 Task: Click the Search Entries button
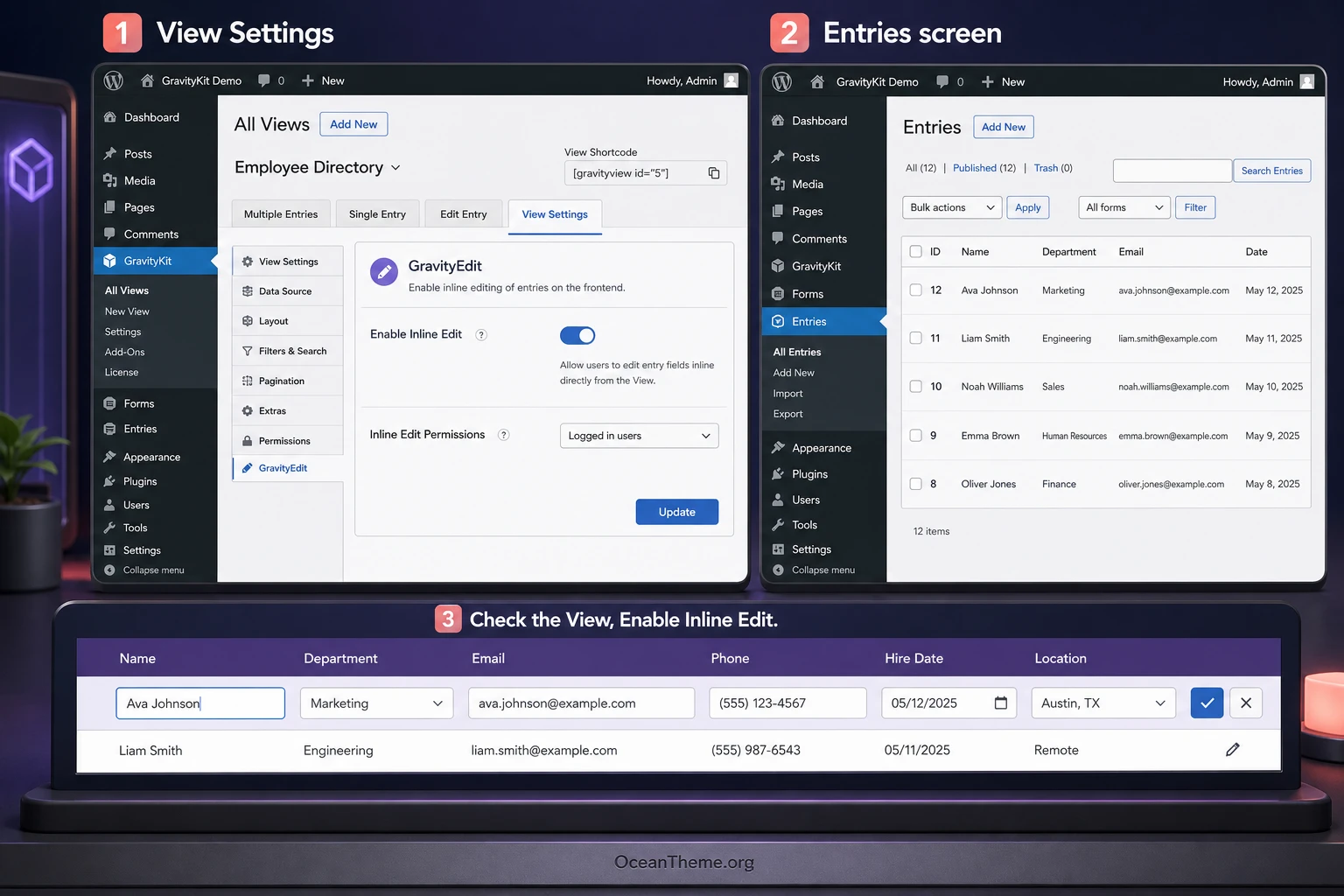[x=1271, y=171]
